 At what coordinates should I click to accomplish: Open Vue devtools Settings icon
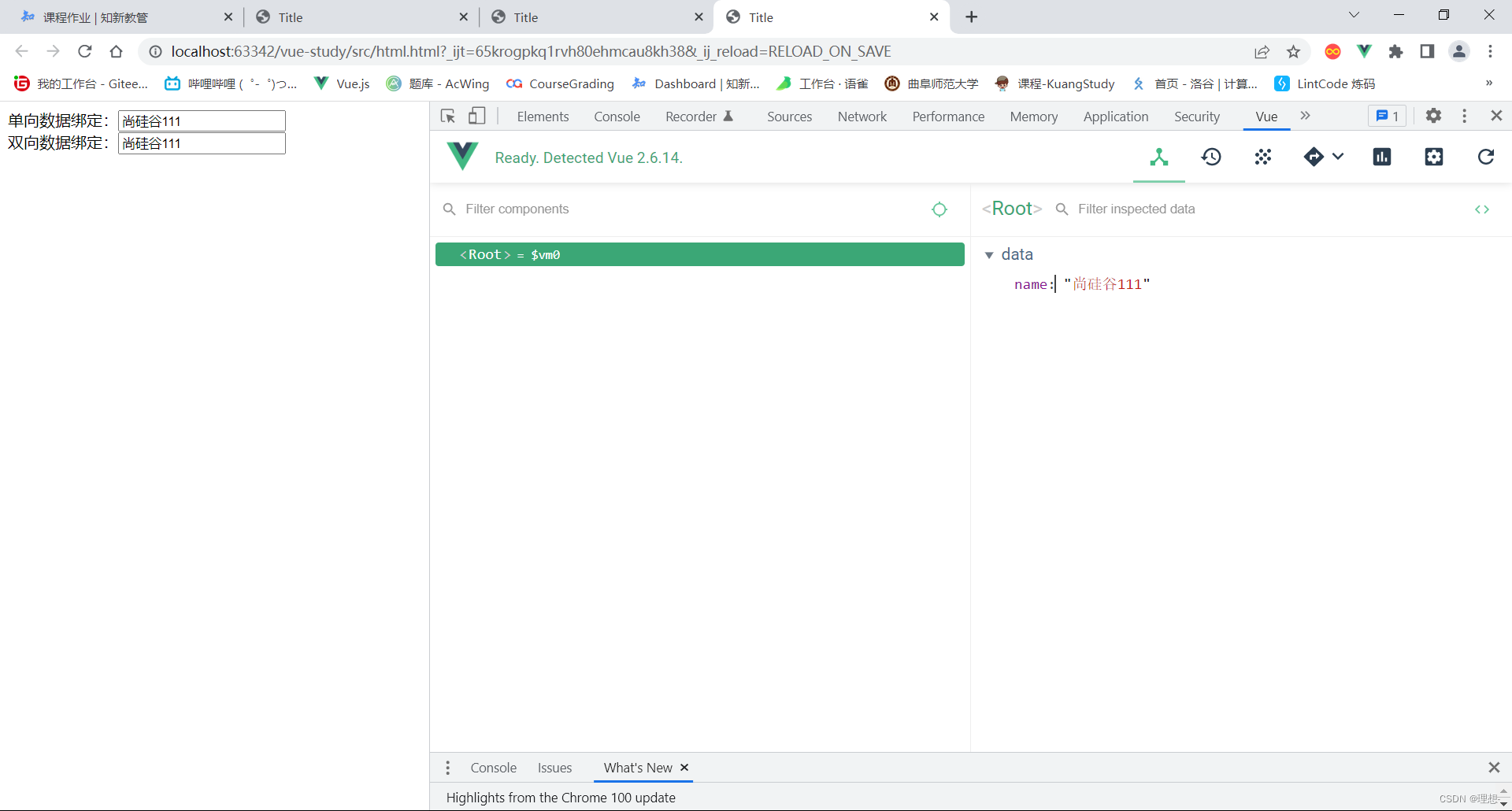click(x=1434, y=157)
